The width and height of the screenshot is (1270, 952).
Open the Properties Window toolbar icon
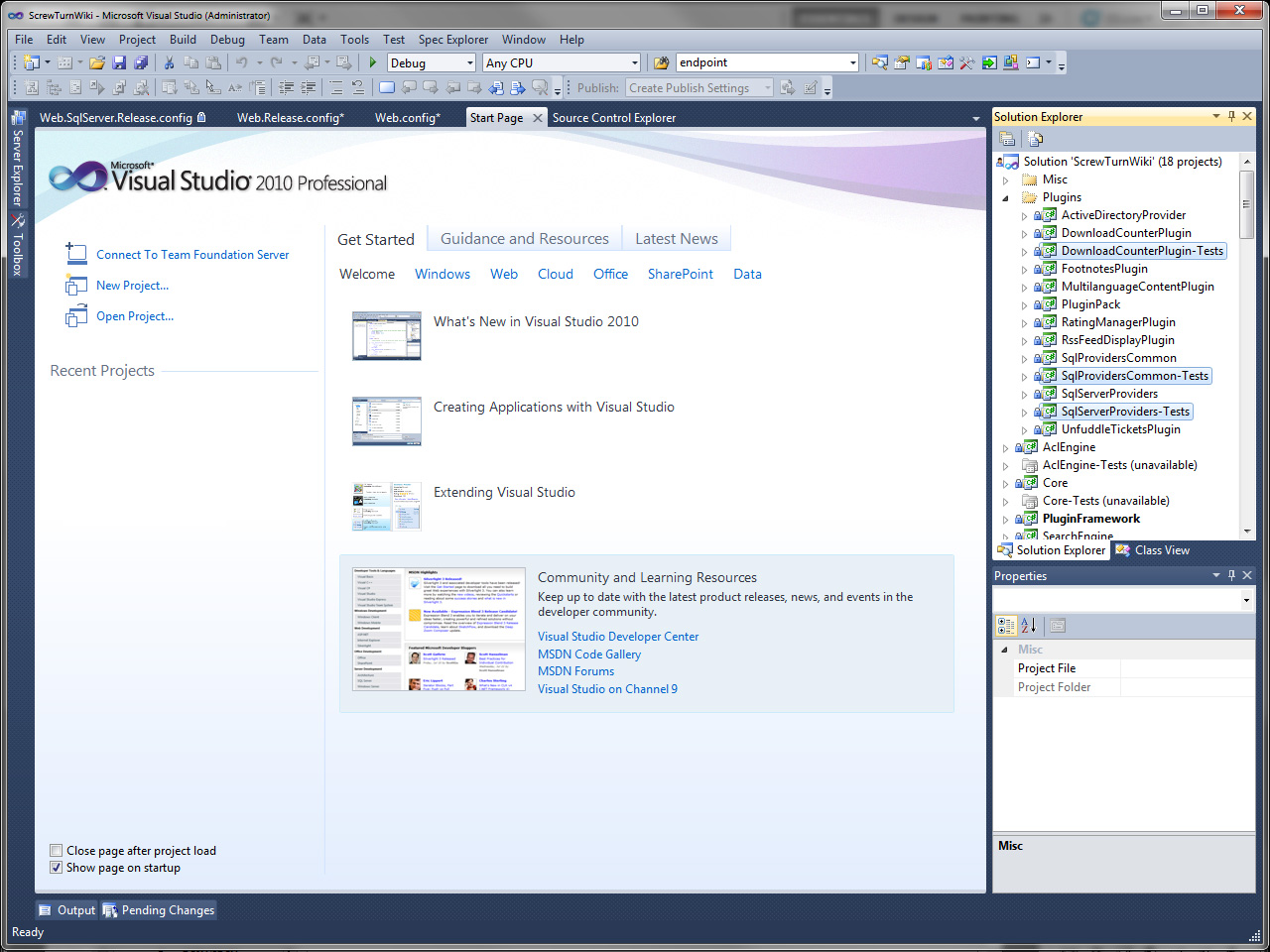(902, 62)
